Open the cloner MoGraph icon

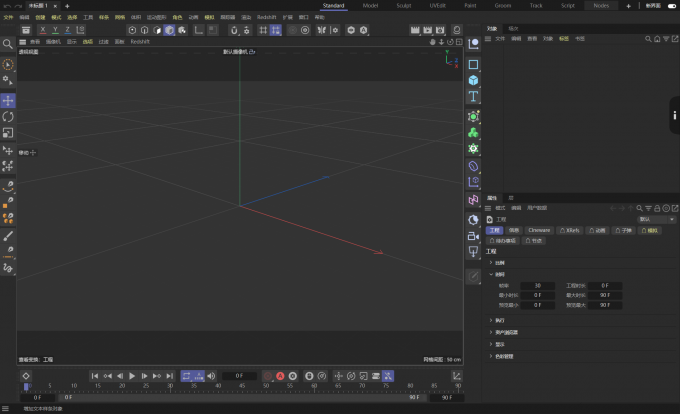(x=473, y=133)
